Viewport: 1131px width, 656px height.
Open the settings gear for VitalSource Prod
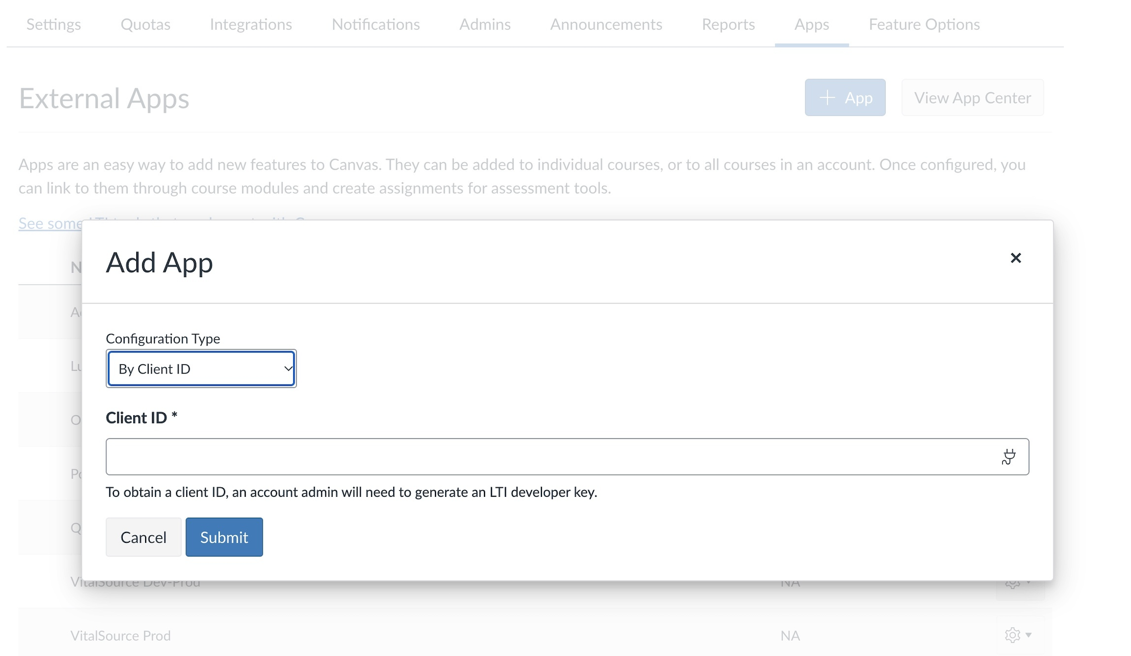pos(1012,635)
